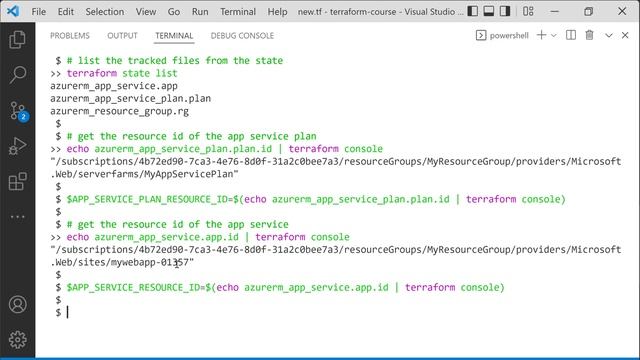
Task: Click '.Web/serverfarms/MyAppServicePlan' output text
Action: [x=144, y=174]
